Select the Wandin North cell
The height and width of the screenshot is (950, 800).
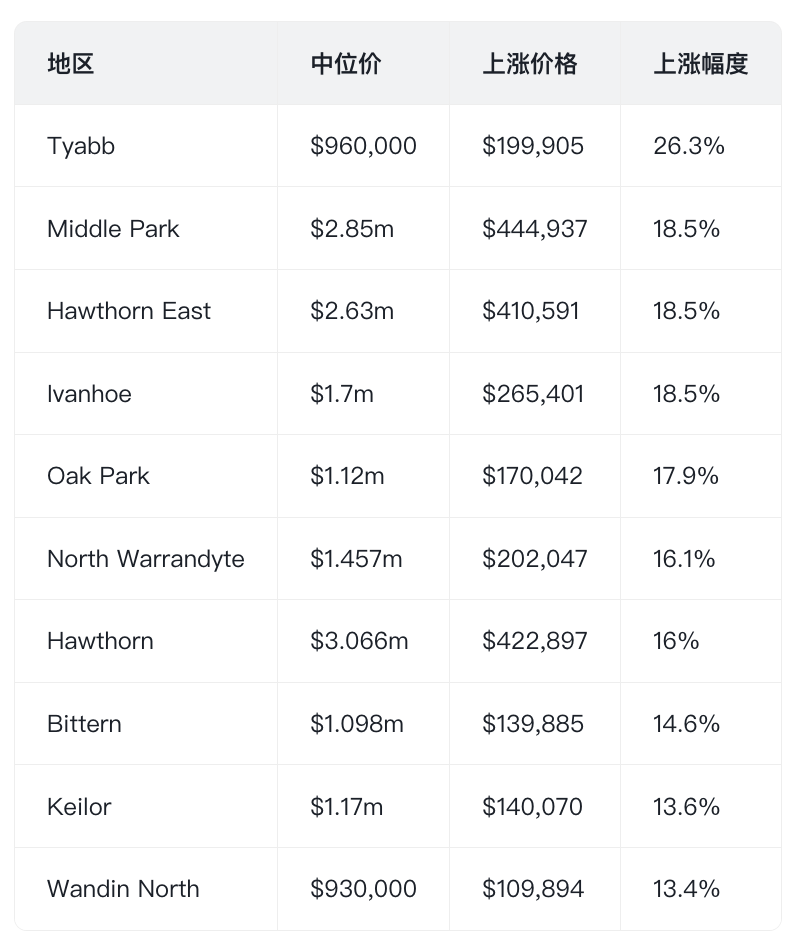[x=123, y=889]
